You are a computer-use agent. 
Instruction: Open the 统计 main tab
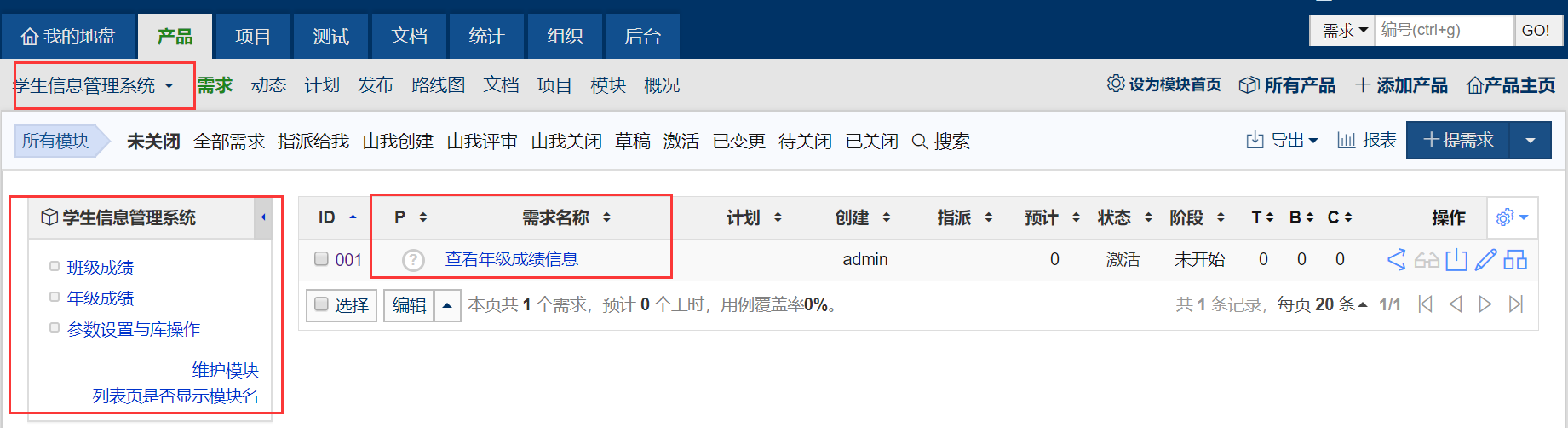tap(486, 37)
